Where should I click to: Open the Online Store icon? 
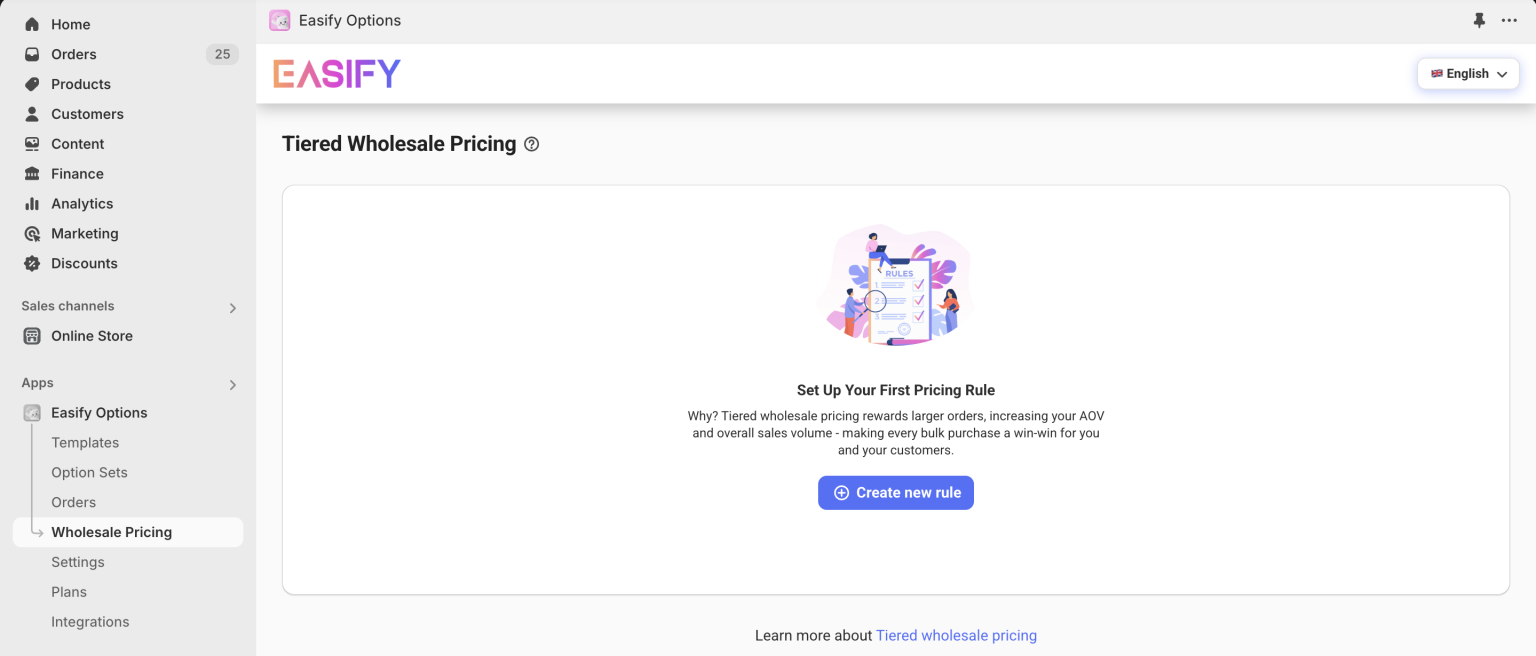[x=31, y=336]
